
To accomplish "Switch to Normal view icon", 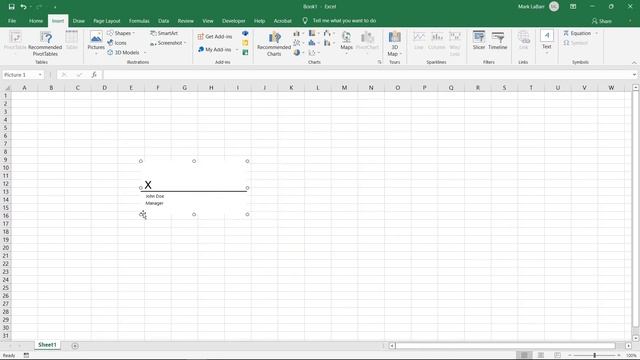I will [524, 355].
